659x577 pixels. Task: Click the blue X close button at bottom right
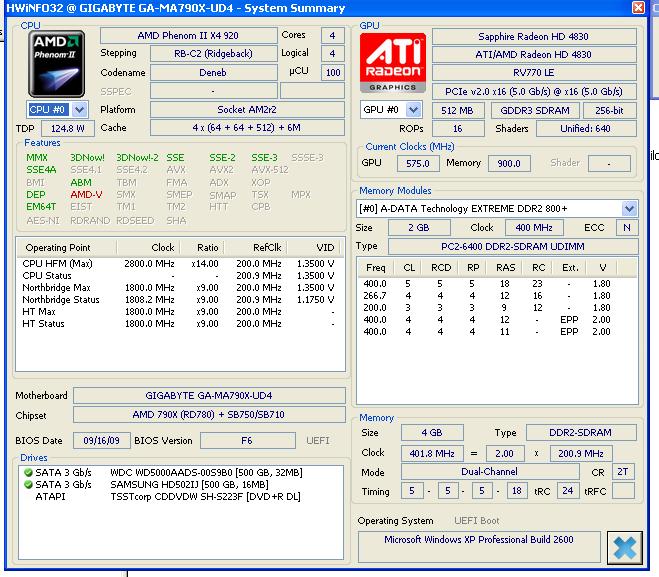[625, 548]
